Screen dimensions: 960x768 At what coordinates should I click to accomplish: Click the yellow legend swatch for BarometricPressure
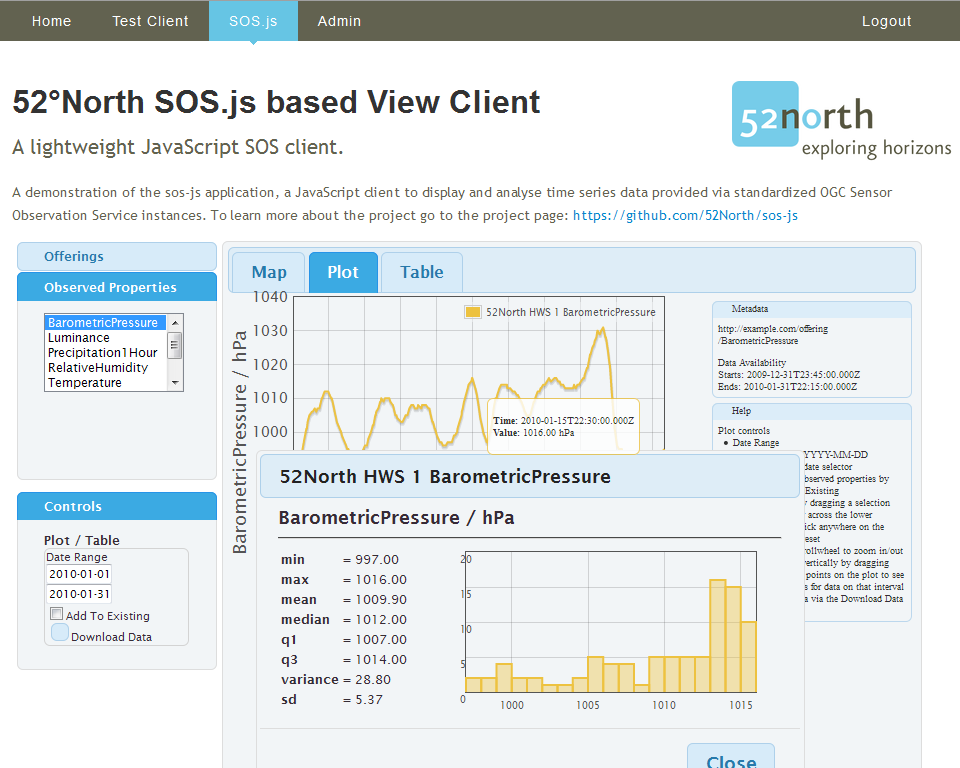tap(473, 312)
